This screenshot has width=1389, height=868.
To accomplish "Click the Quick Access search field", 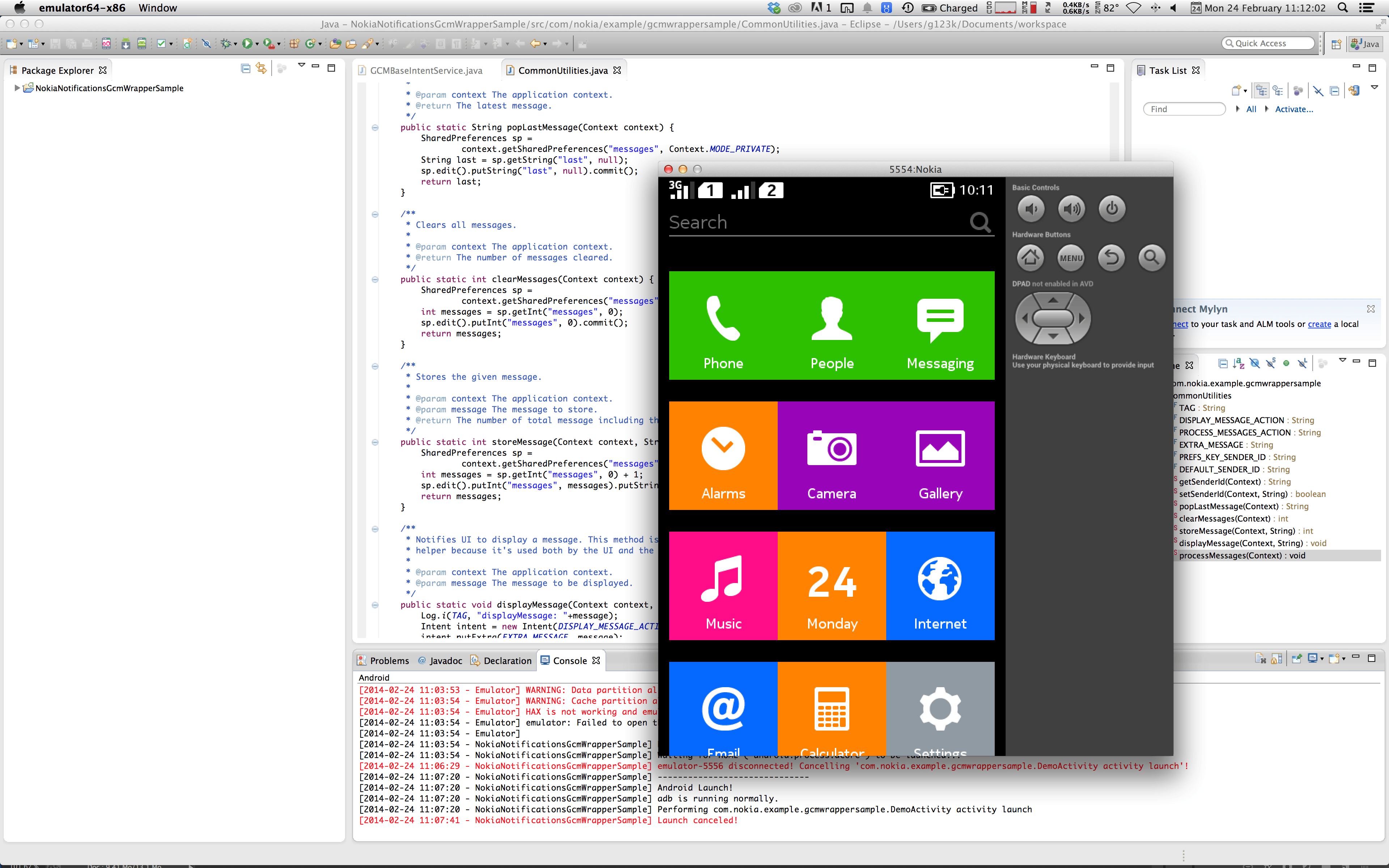I will (1268, 43).
